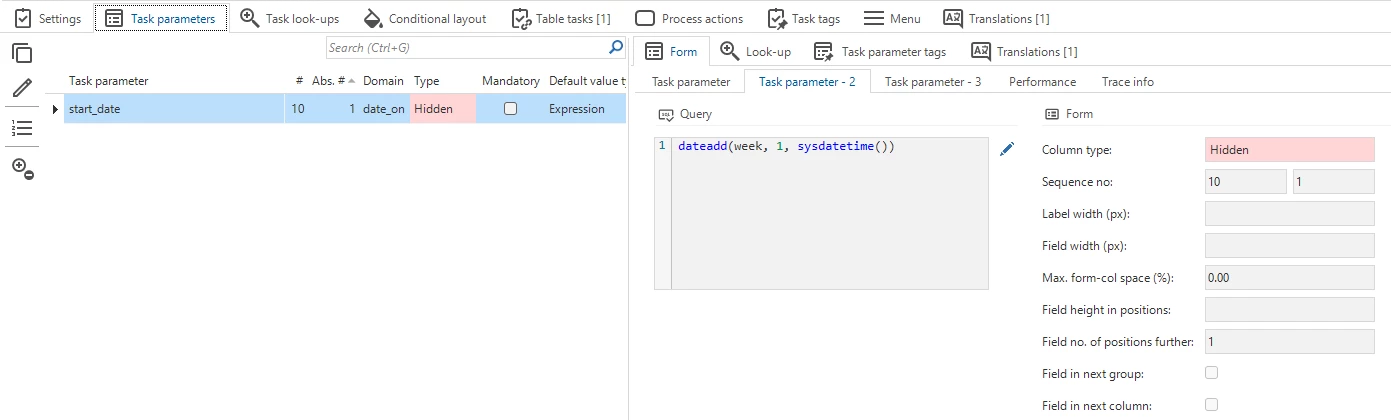Click the pencil edit icon in left sidebar
Image resolution: width=1391 pixels, height=420 pixels.
tap(22, 89)
